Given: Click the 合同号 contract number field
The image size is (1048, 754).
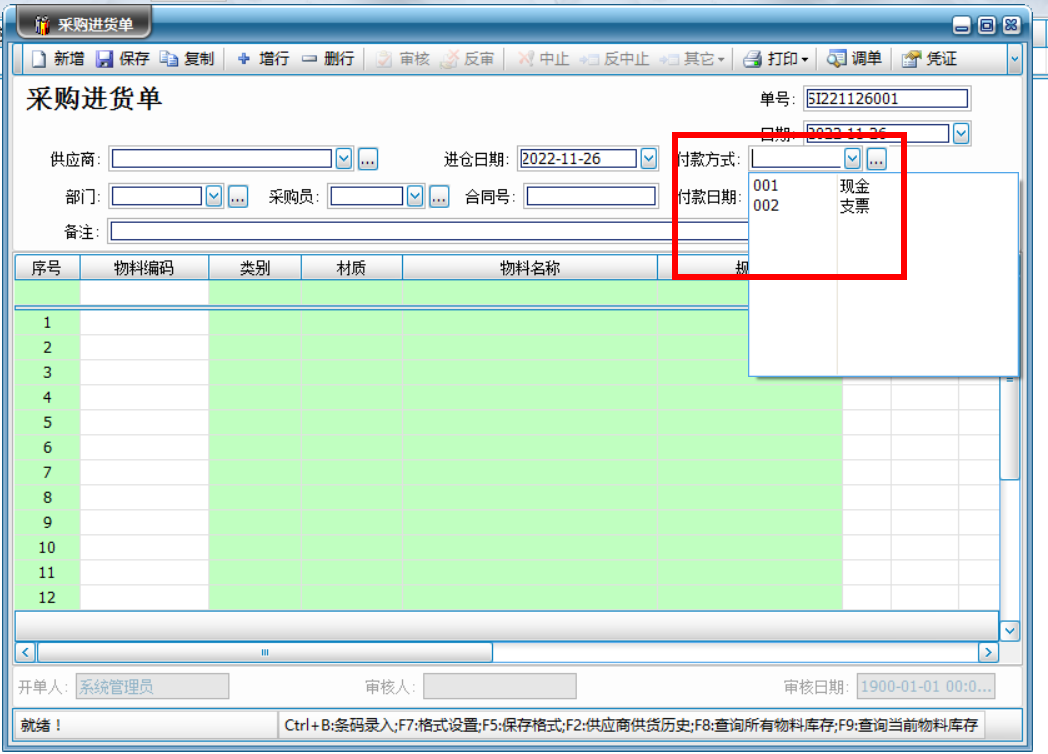Looking at the screenshot, I should click(591, 197).
